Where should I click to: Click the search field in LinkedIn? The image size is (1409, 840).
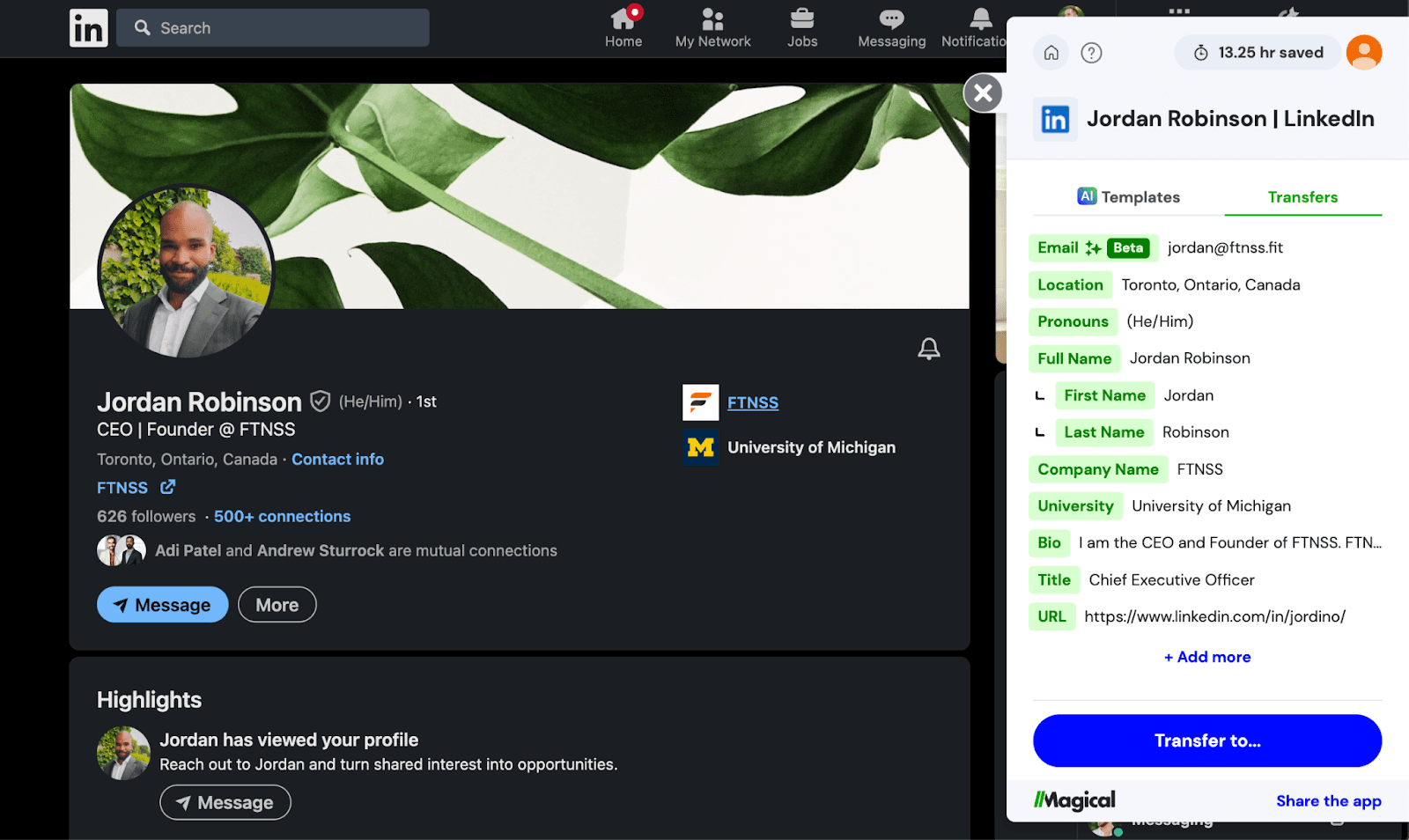point(273,28)
